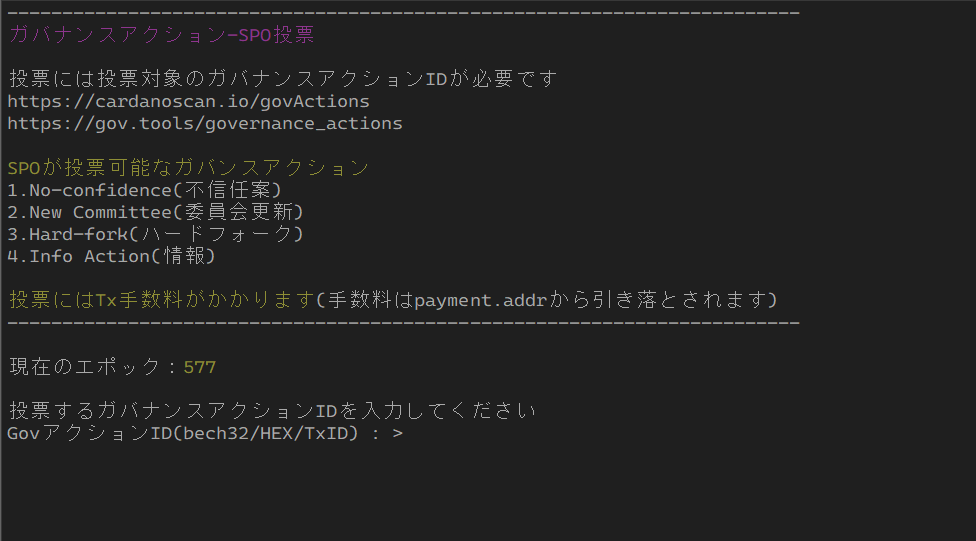The height and width of the screenshot is (541, 976).
Task: Click the > prompt character
Action: pyautogui.click(x=398, y=433)
